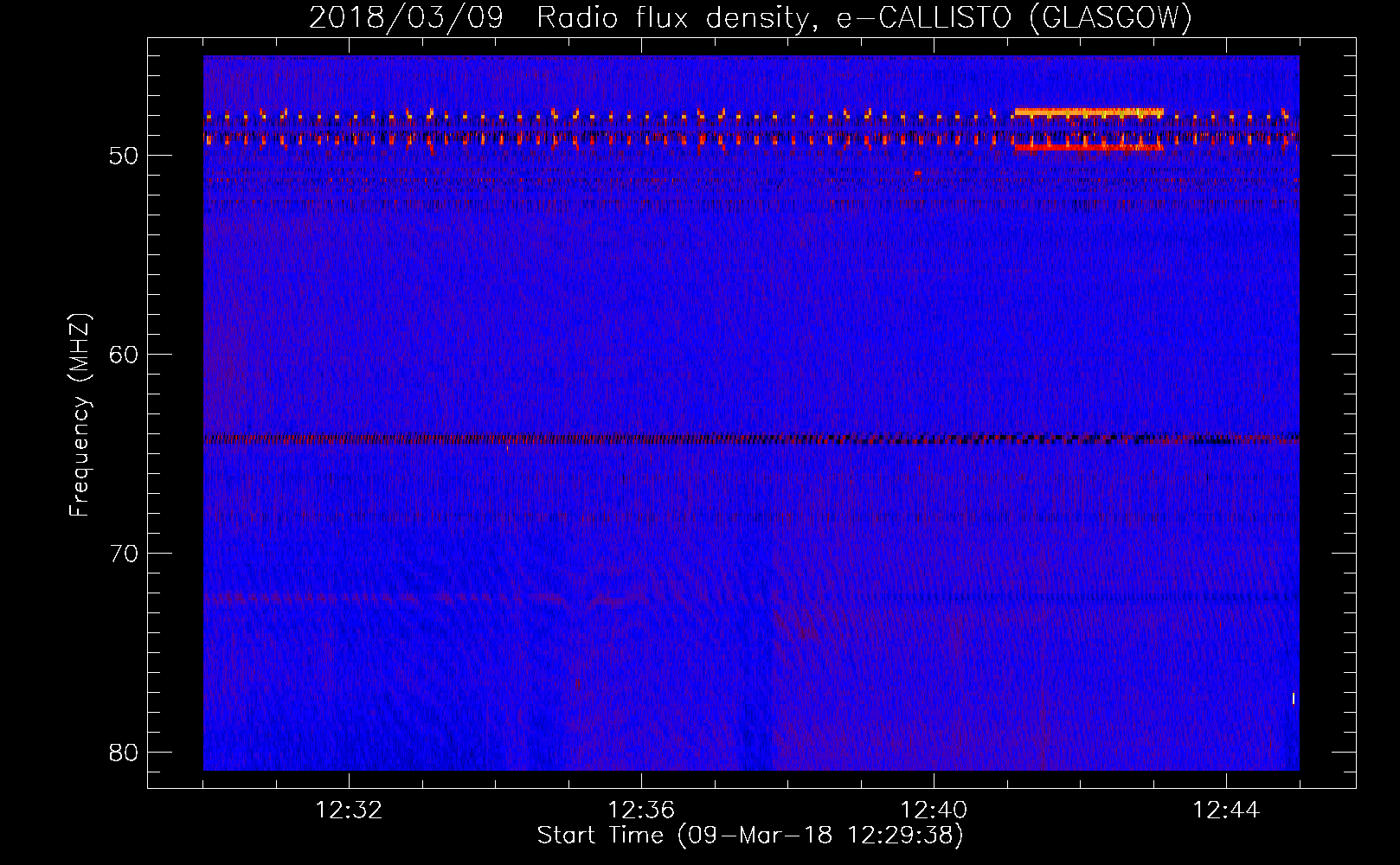Click the small white mark near 12:45

(1294, 698)
